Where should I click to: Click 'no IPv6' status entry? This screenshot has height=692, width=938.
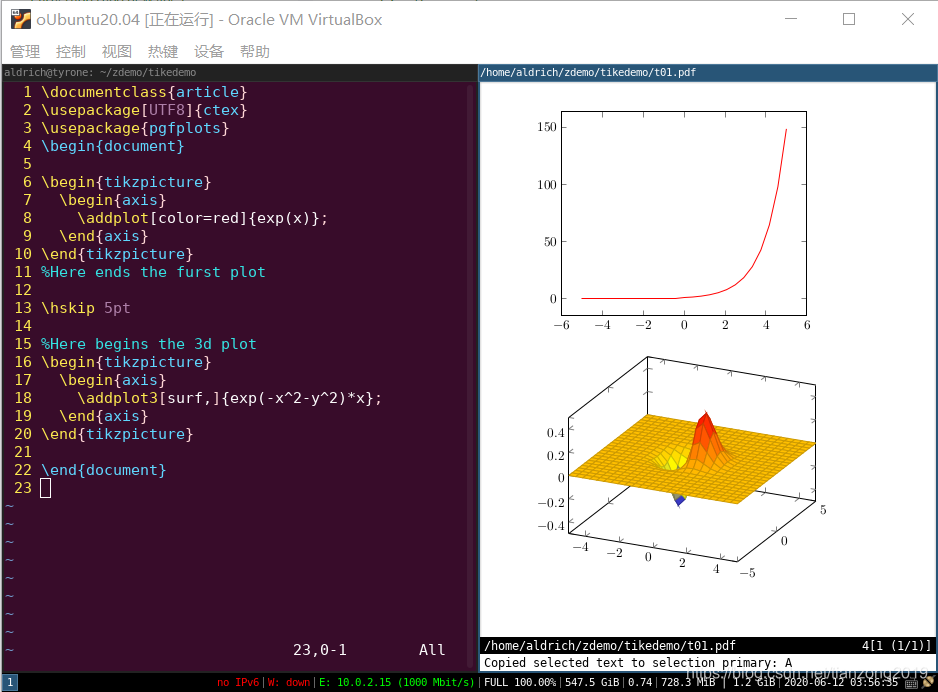click(238, 682)
